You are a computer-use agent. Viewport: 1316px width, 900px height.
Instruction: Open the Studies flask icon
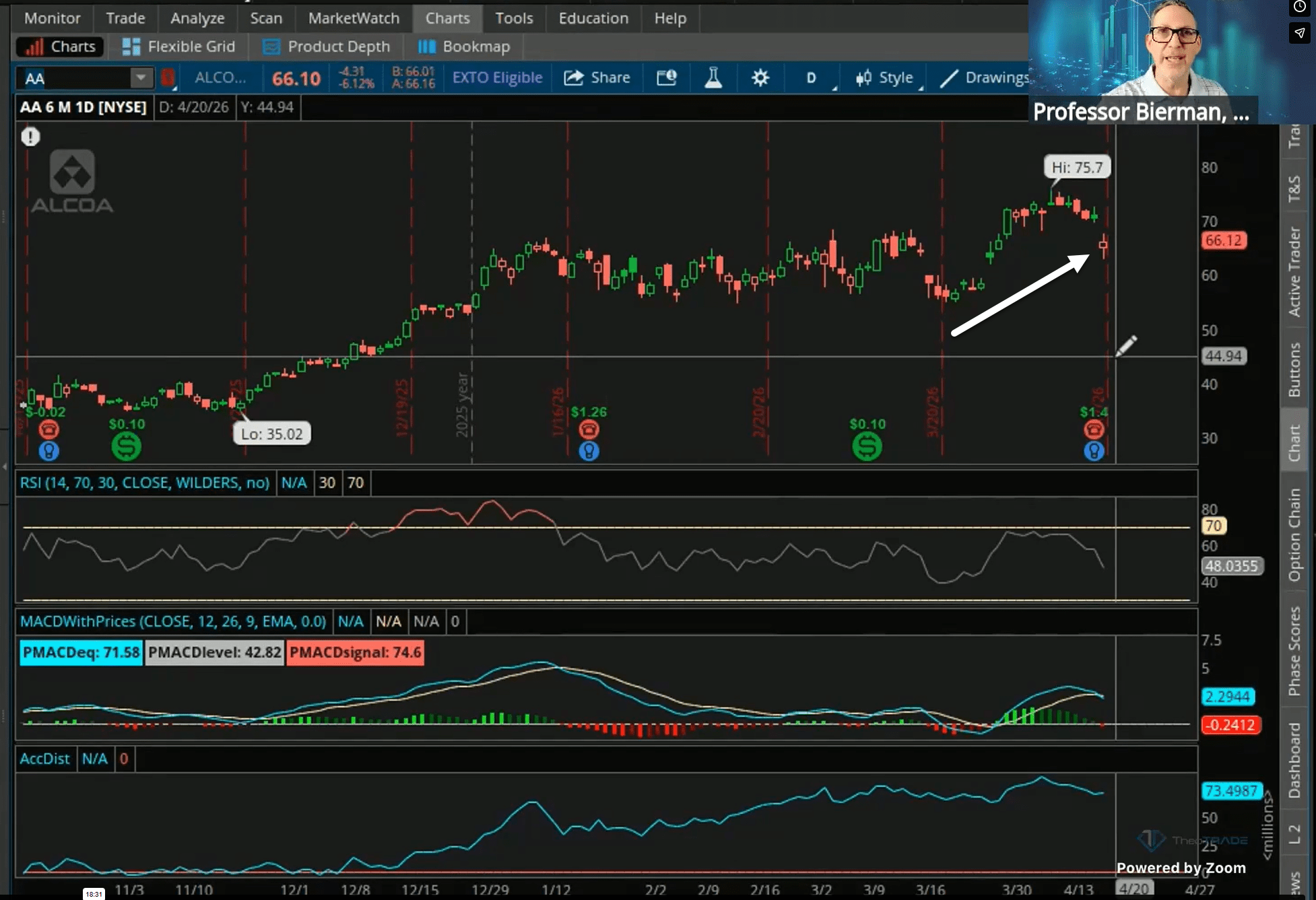click(713, 78)
